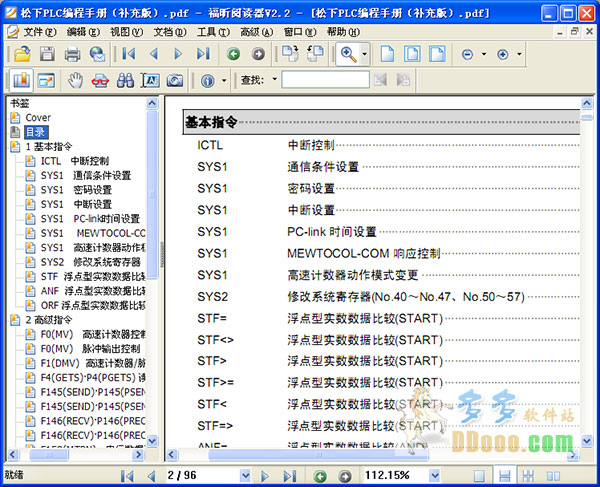Open bookmark SYS2 修改系统寄存器

(x=90, y=262)
